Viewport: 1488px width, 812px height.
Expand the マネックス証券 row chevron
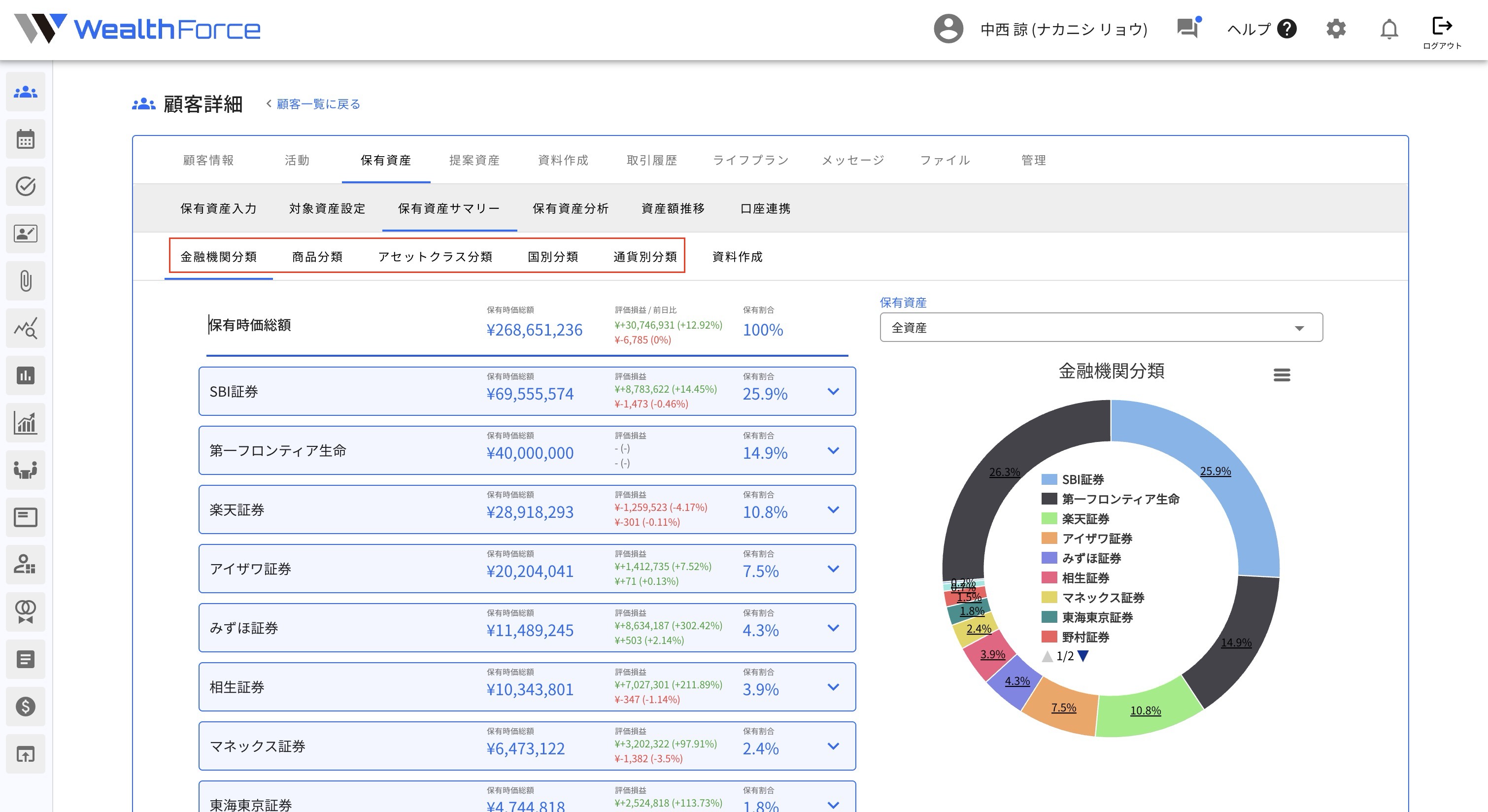[x=833, y=746]
